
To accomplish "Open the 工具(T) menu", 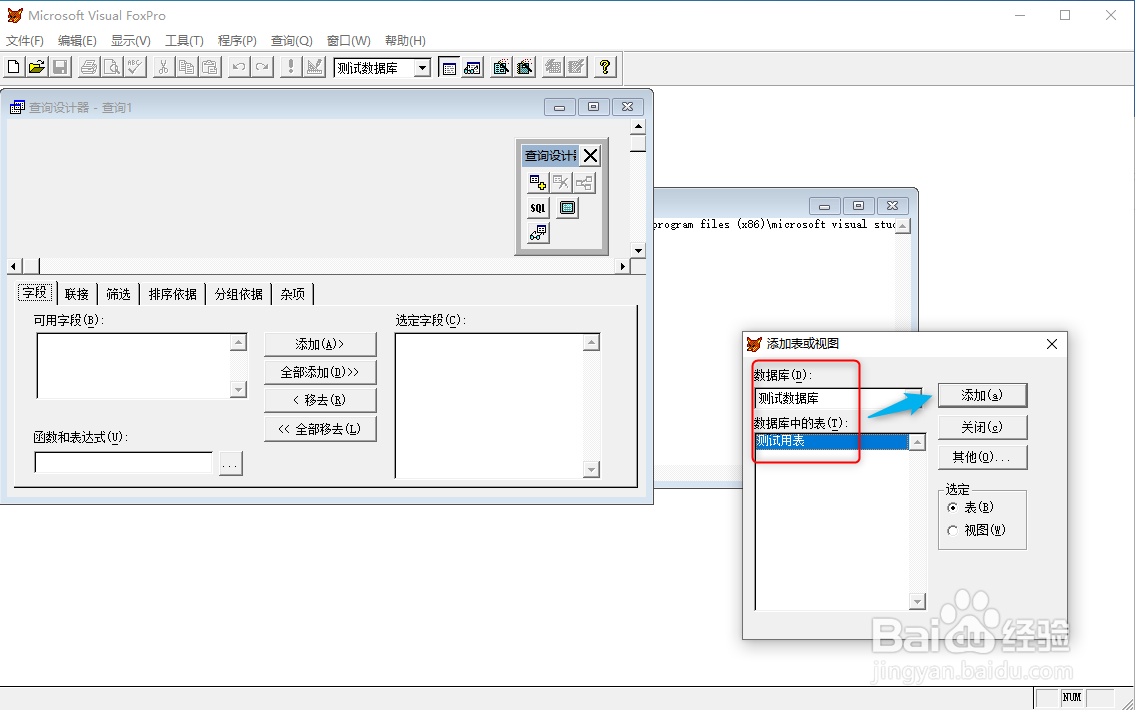I will pyautogui.click(x=184, y=41).
